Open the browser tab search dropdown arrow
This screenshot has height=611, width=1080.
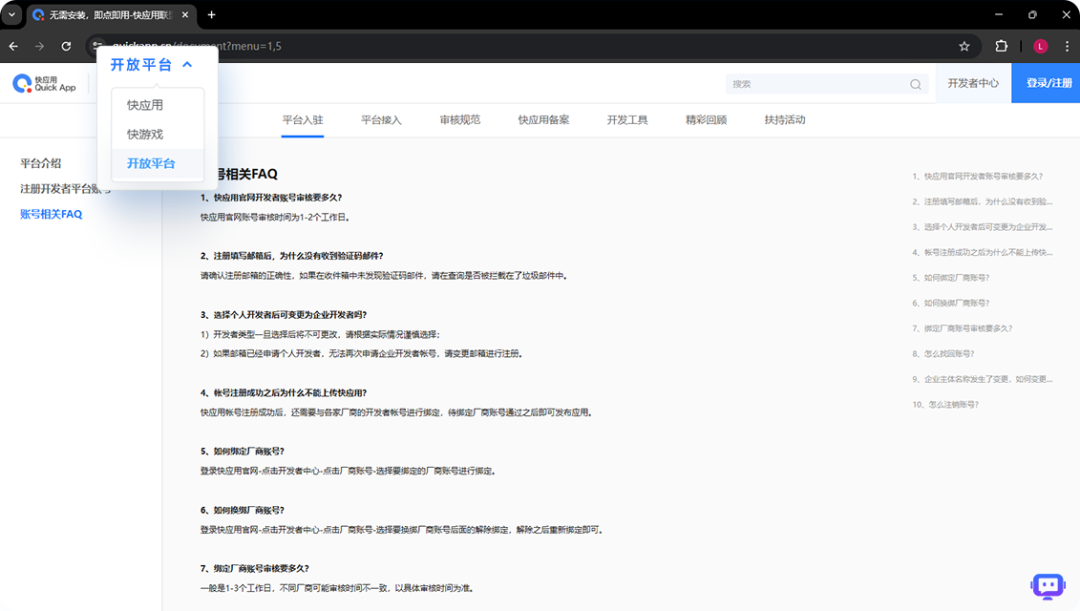12,15
